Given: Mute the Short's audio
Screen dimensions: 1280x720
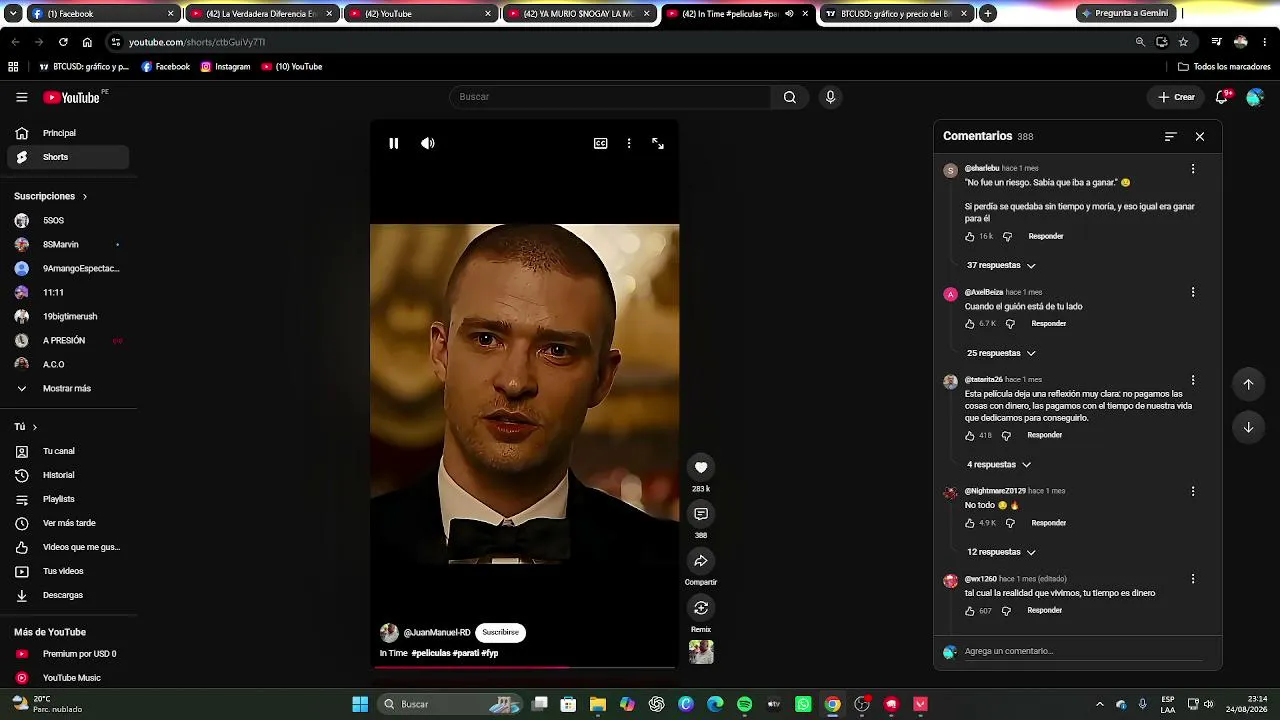Looking at the screenshot, I should click(x=428, y=143).
